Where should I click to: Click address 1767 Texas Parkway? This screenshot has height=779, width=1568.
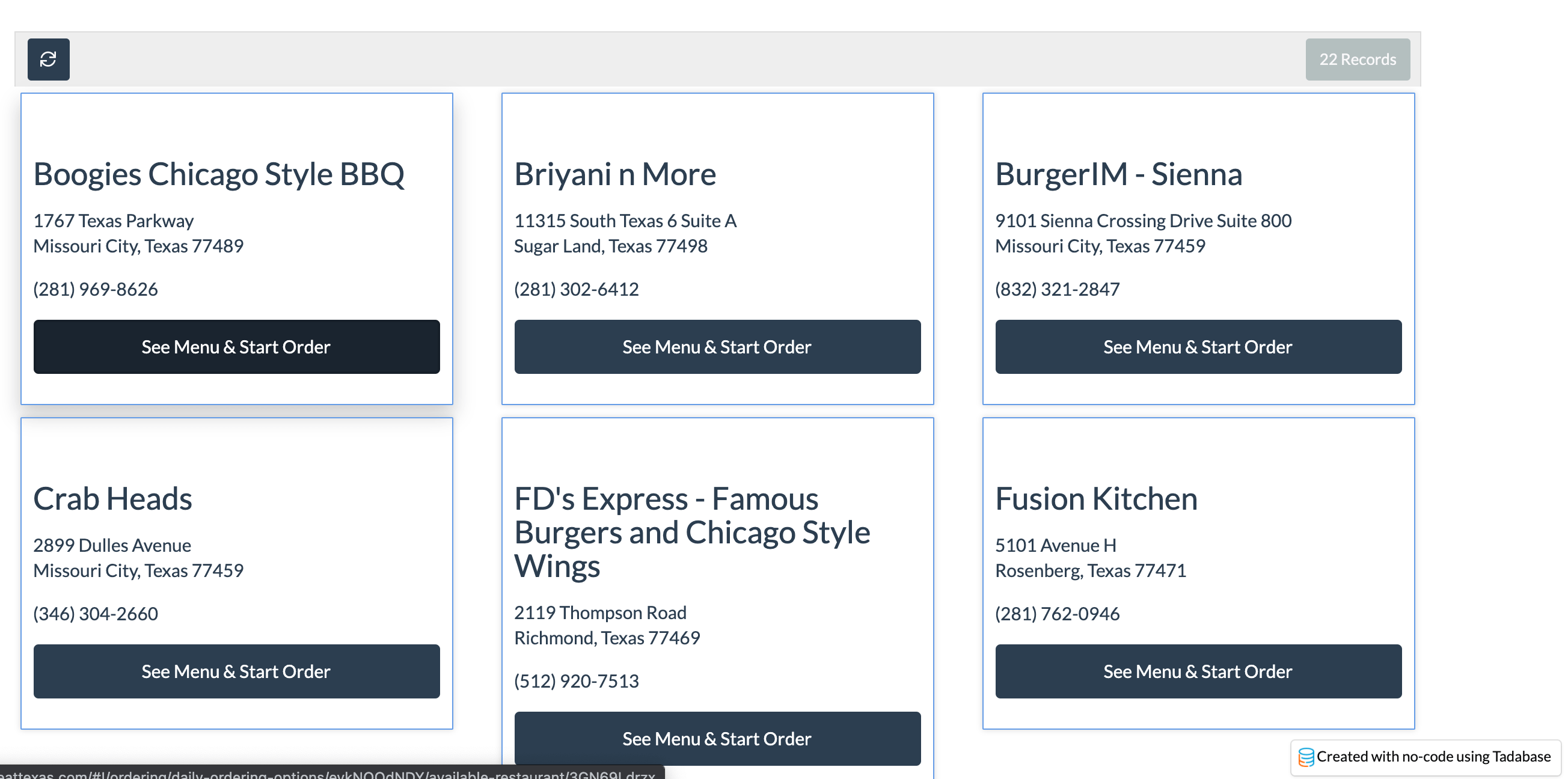[x=113, y=221]
